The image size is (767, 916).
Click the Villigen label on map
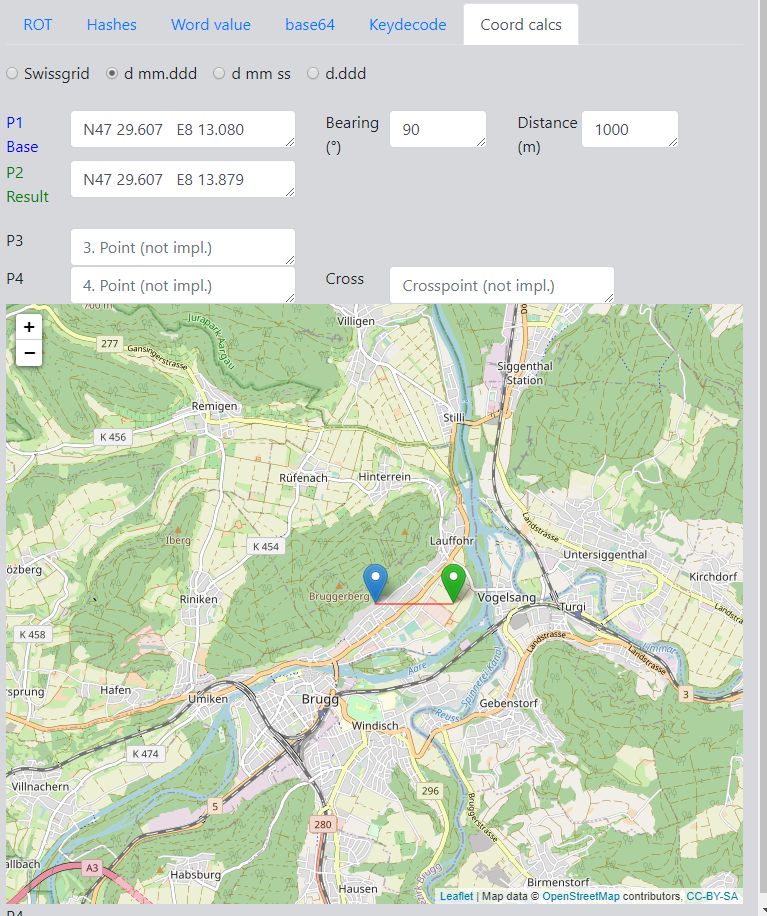(x=356, y=321)
